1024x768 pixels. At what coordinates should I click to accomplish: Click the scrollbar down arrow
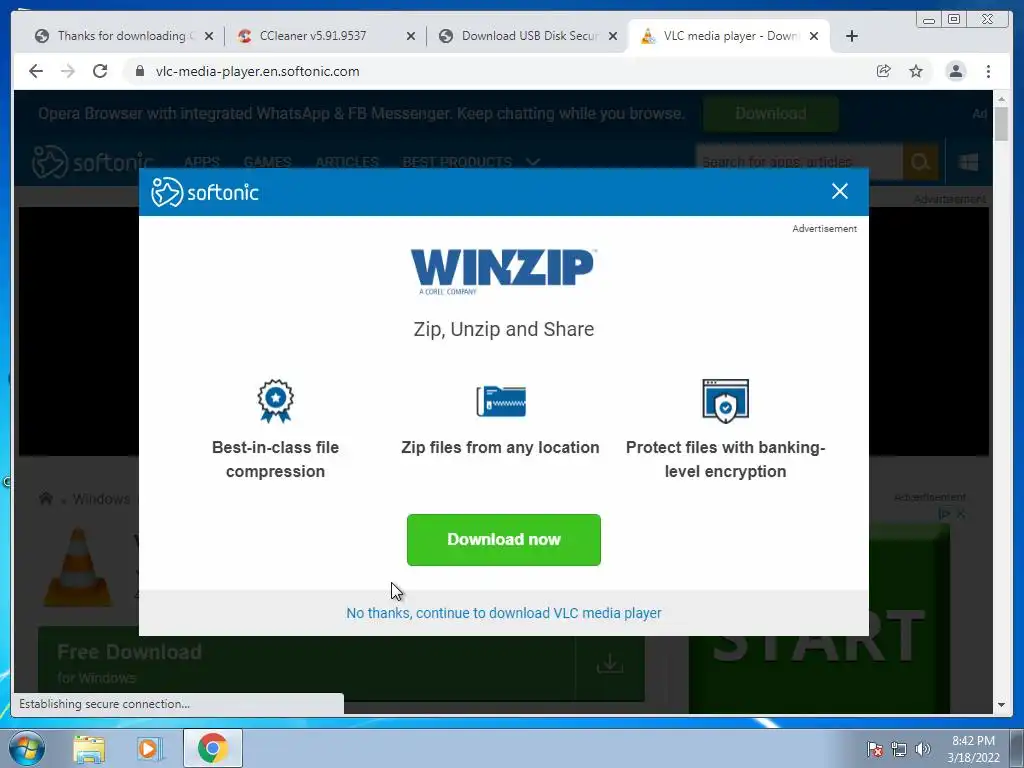pos(1001,705)
